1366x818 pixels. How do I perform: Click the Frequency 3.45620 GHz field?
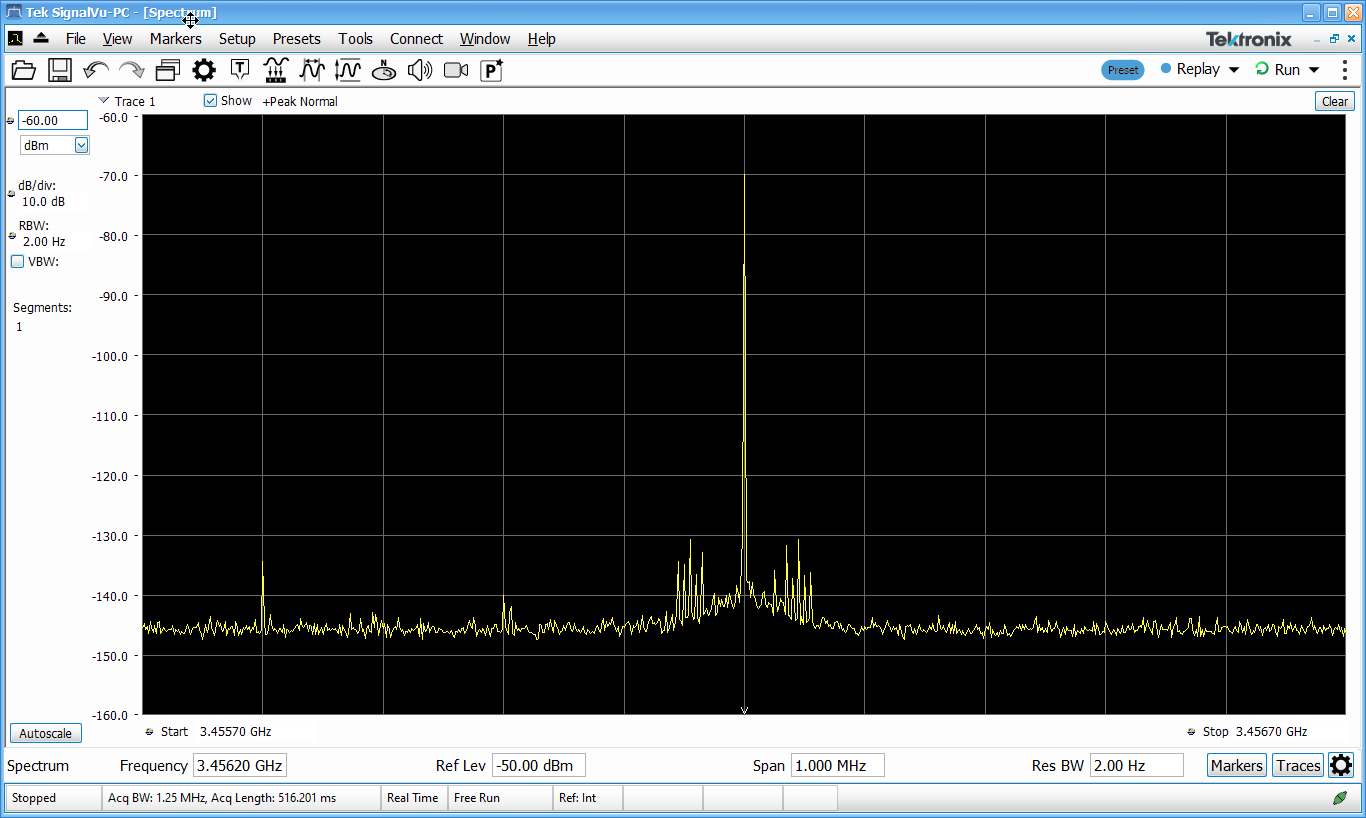[x=240, y=766]
